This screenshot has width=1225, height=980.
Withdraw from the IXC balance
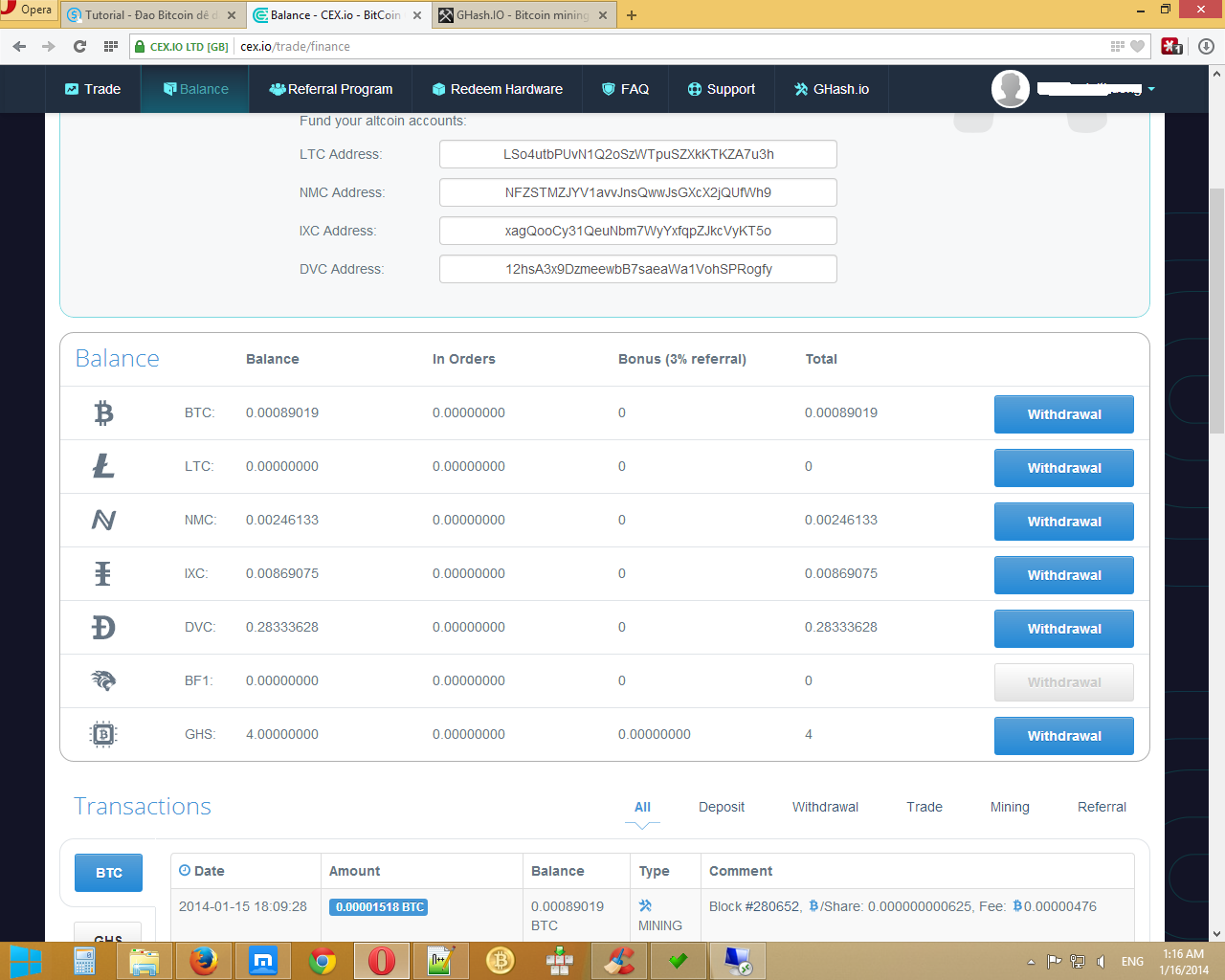pos(1064,575)
